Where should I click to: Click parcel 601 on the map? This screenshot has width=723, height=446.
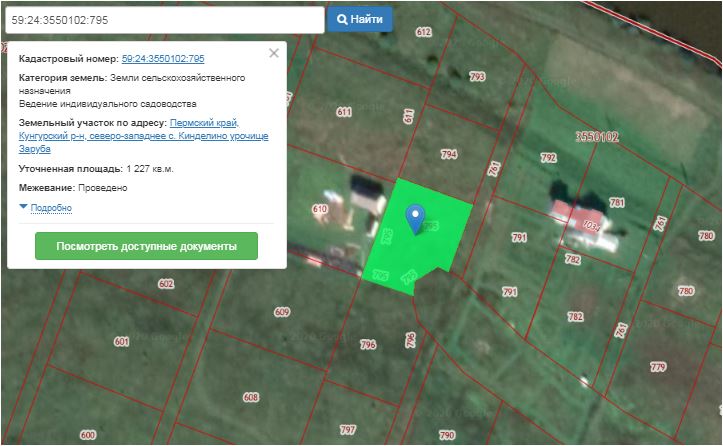pos(122,342)
